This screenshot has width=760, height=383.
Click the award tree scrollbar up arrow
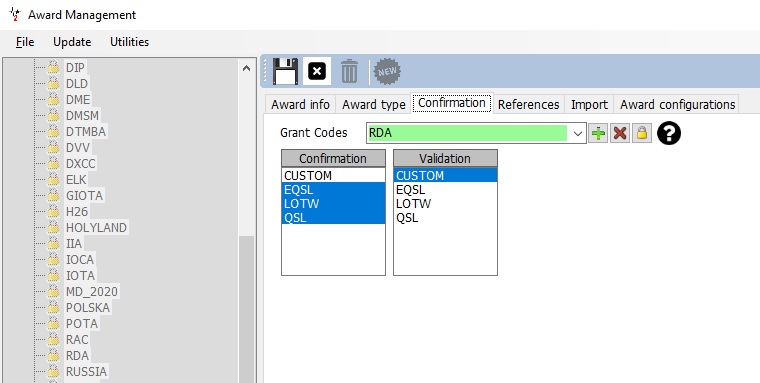246,68
